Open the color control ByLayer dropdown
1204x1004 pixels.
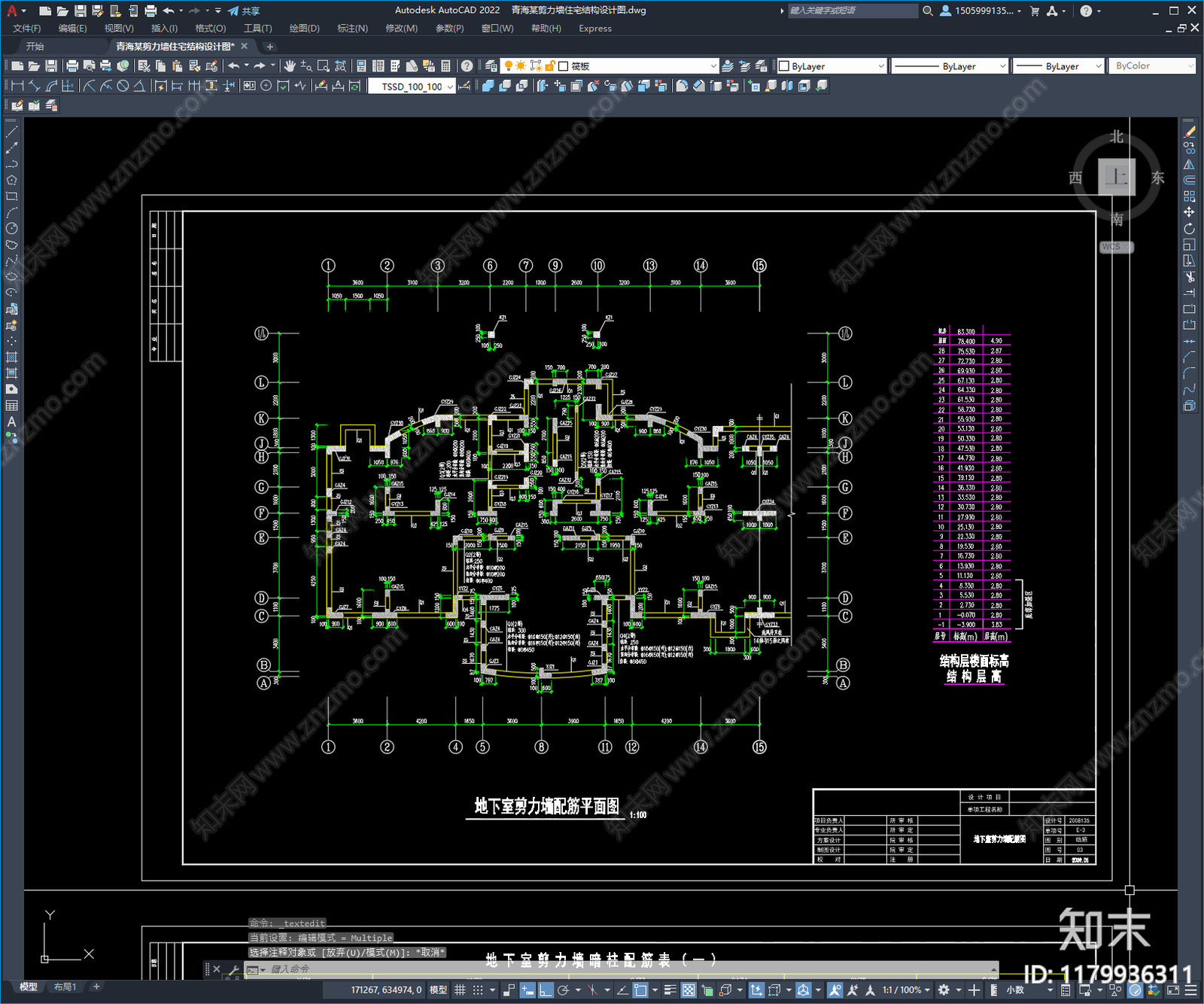click(832, 66)
